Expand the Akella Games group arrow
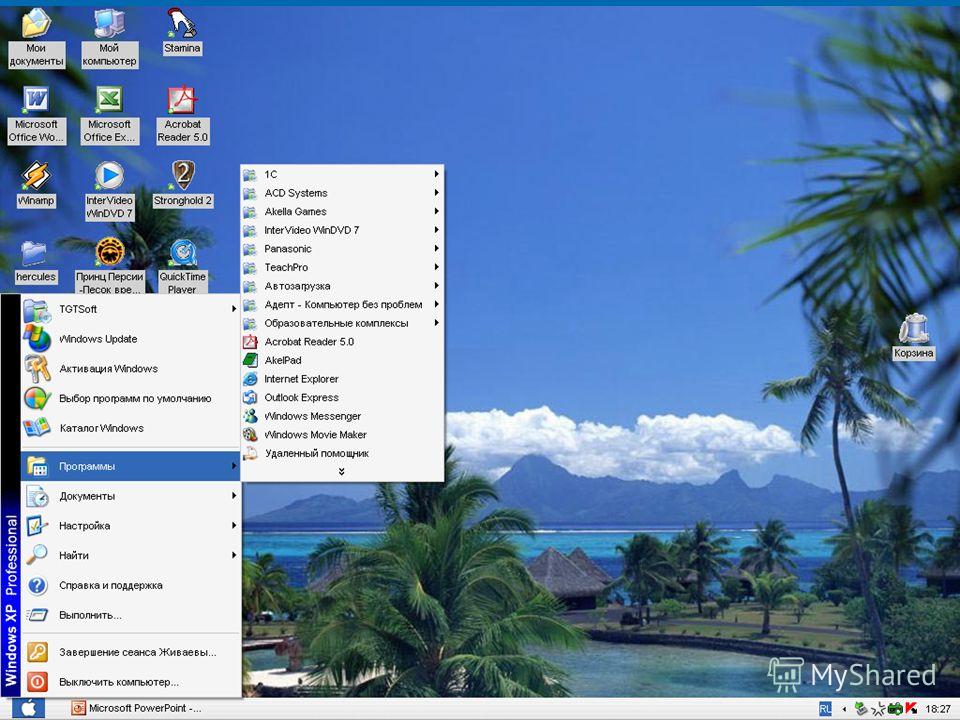The width and height of the screenshot is (960, 720). [x=436, y=211]
